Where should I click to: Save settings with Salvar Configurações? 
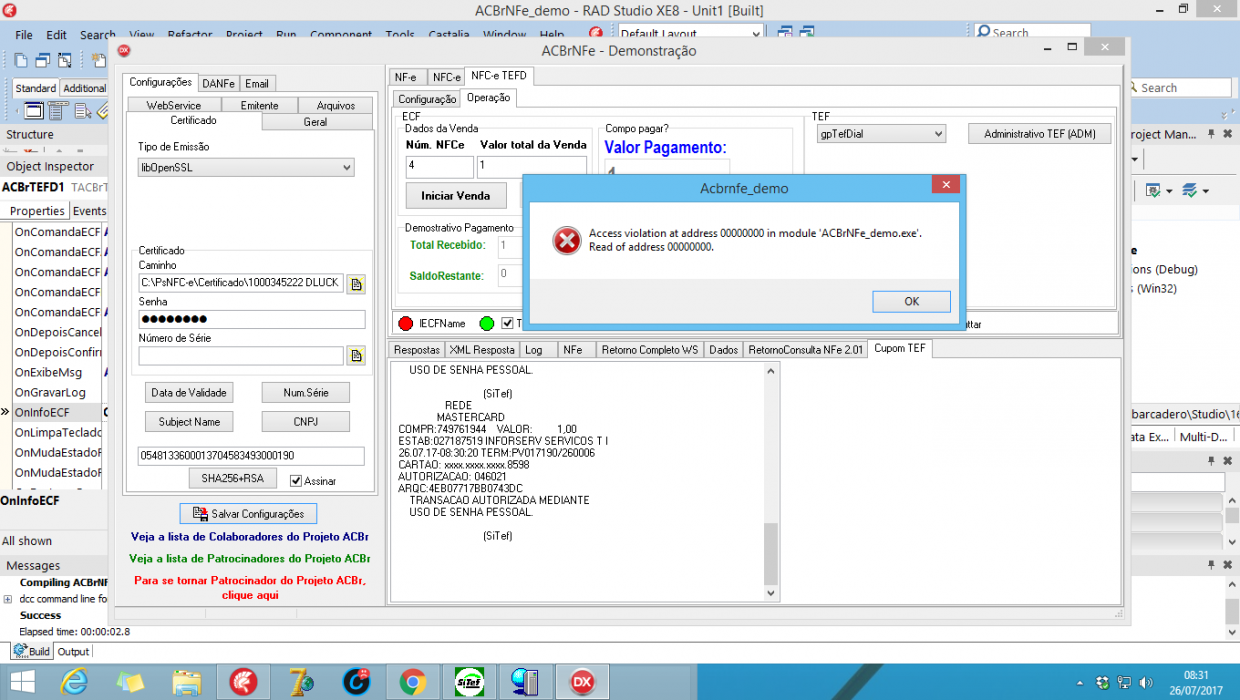(248, 514)
